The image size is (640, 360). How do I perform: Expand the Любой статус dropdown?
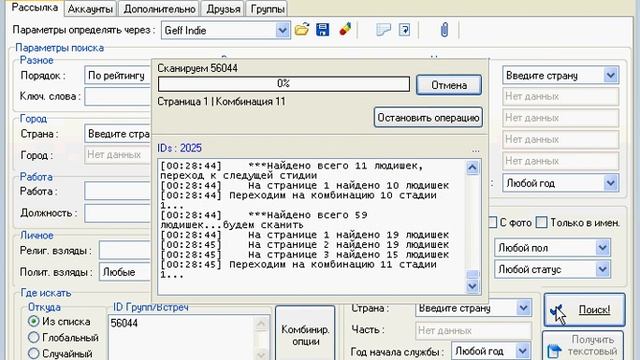click(602, 269)
